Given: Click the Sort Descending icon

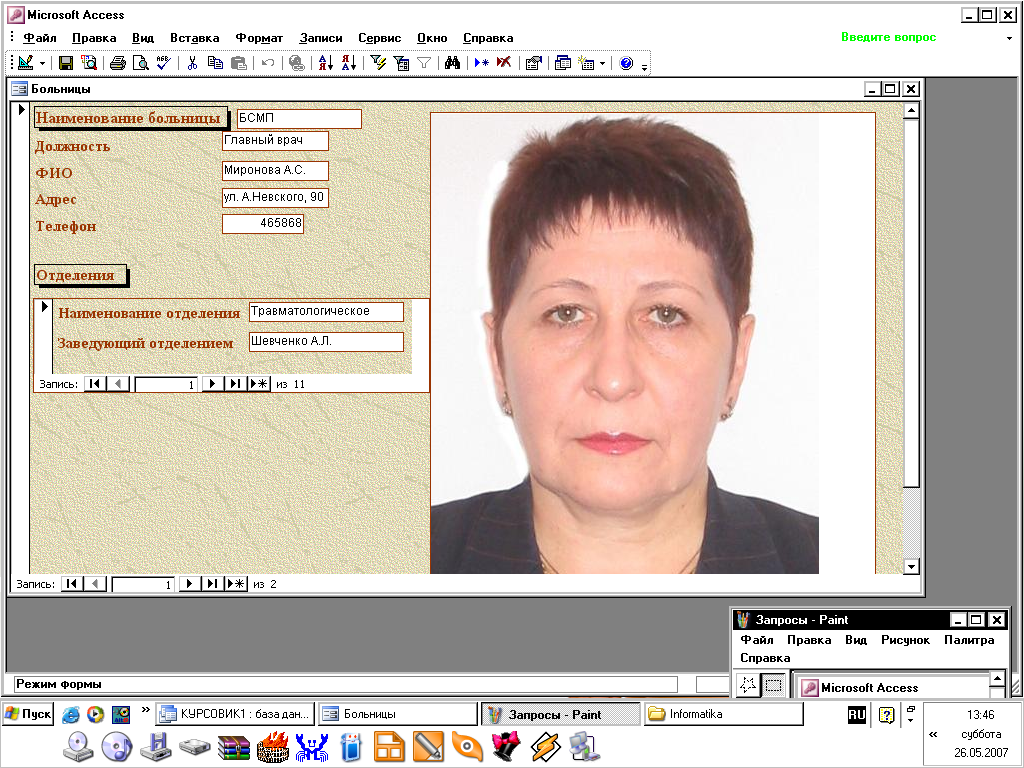Looking at the screenshot, I should click(x=349, y=63).
